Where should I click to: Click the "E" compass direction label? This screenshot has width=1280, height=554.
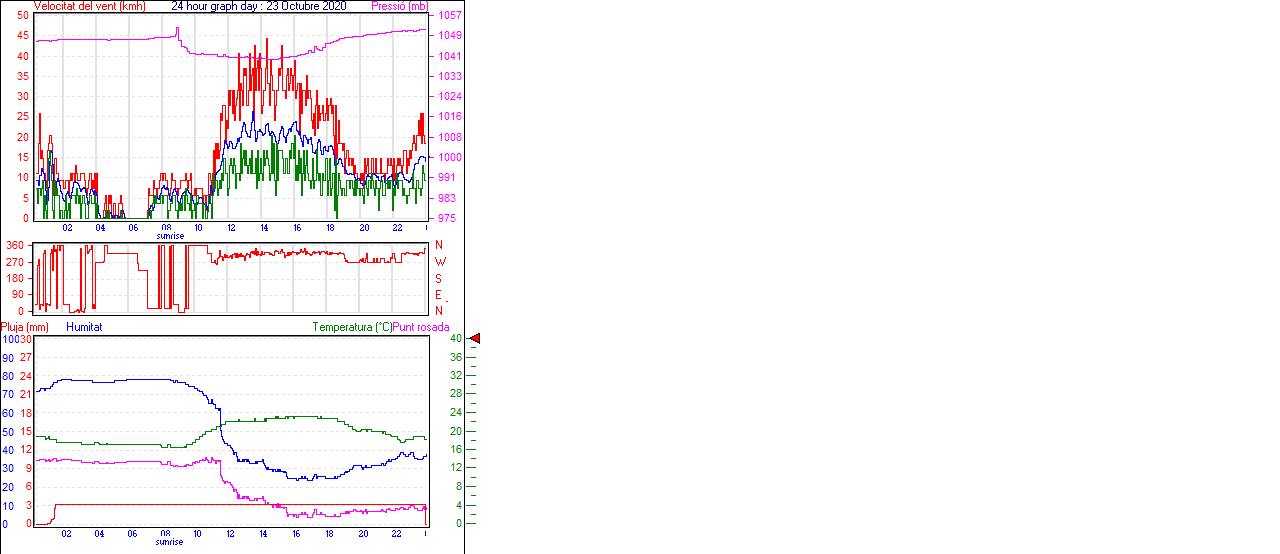pyautogui.click(x=438, y=295)
